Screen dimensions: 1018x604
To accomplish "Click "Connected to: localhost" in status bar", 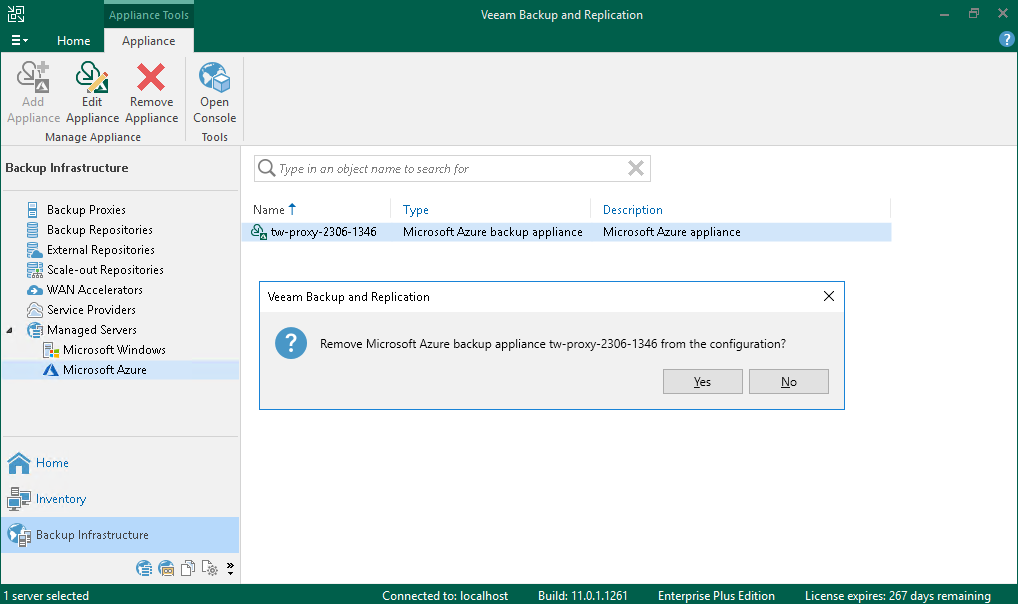I will click(x=445, y=596).
